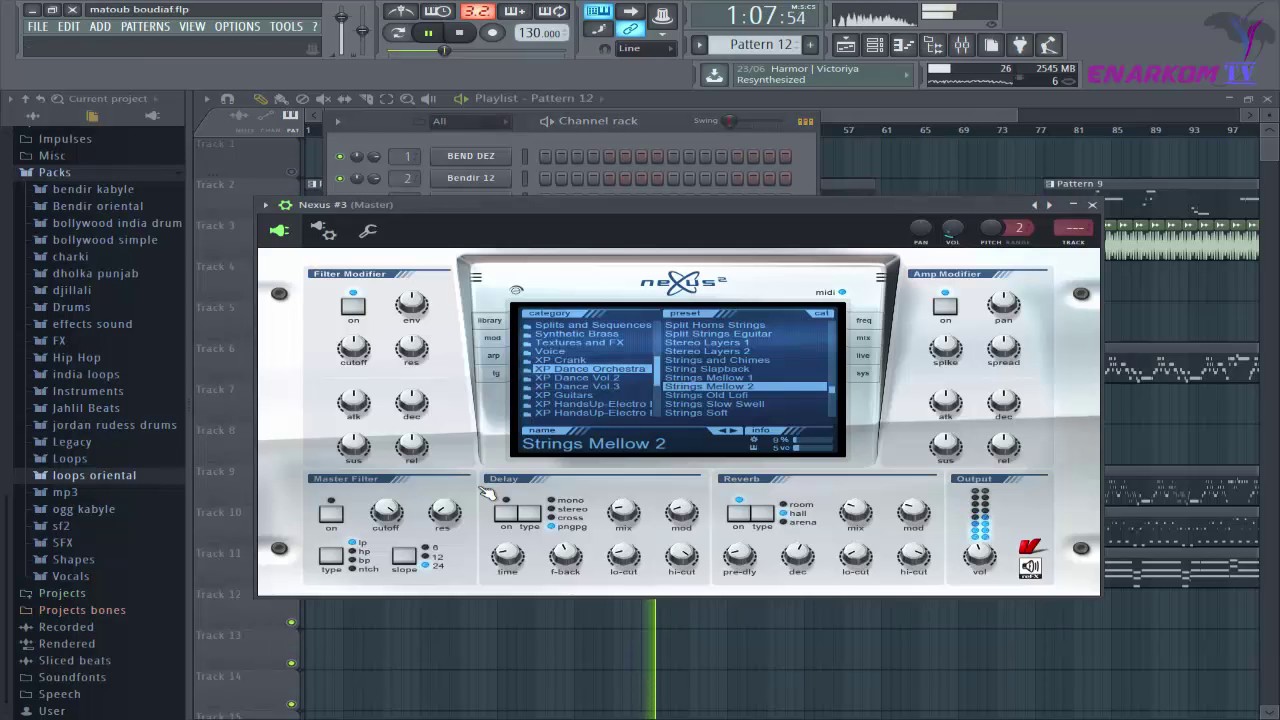Click the arrow step-edit mode icon
Screen dimensions: 1280x720
(630, 11)
